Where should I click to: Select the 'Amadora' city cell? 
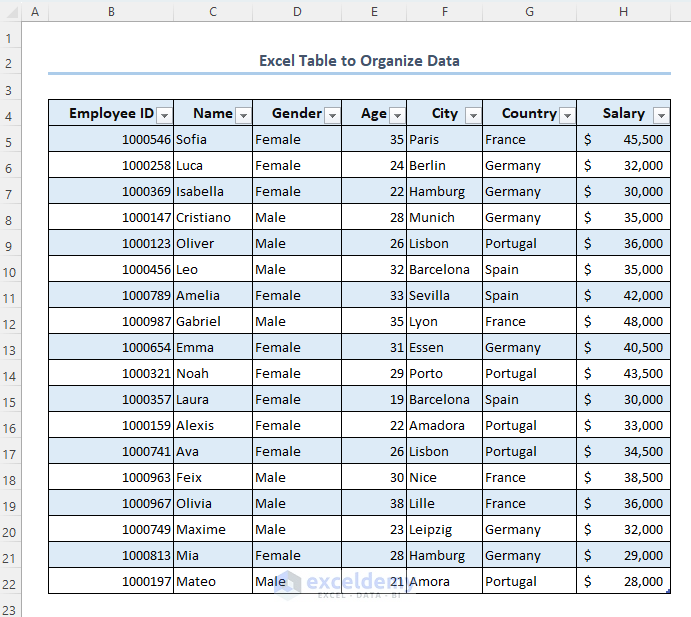click(x=445, y=425)
